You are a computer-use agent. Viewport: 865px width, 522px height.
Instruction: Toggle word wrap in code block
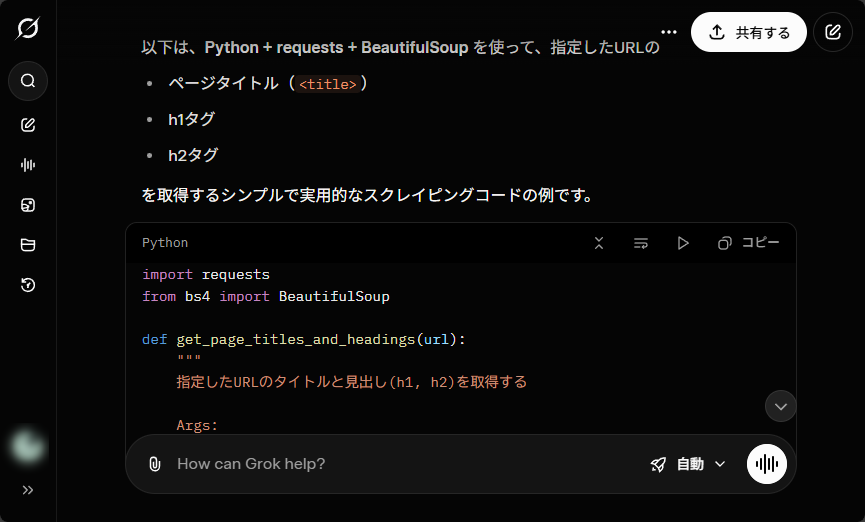tap(640, 243)
